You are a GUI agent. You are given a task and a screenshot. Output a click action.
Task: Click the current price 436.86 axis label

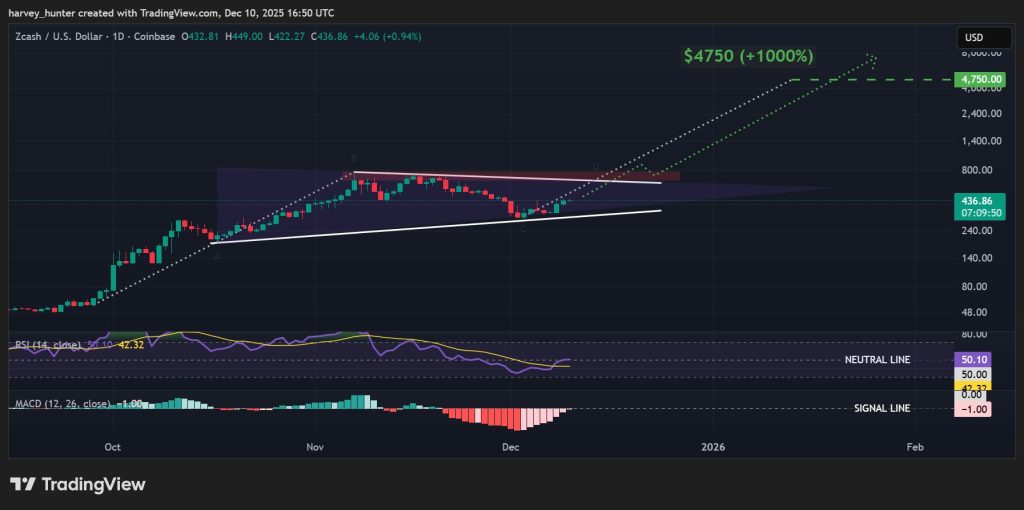pyautogui.click(x=975, y=201)
